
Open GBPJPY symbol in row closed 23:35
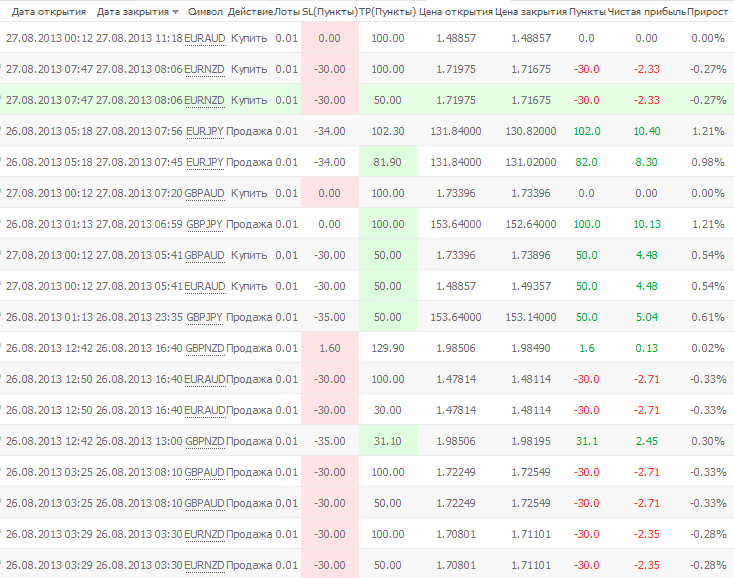(x=205, y=317)
